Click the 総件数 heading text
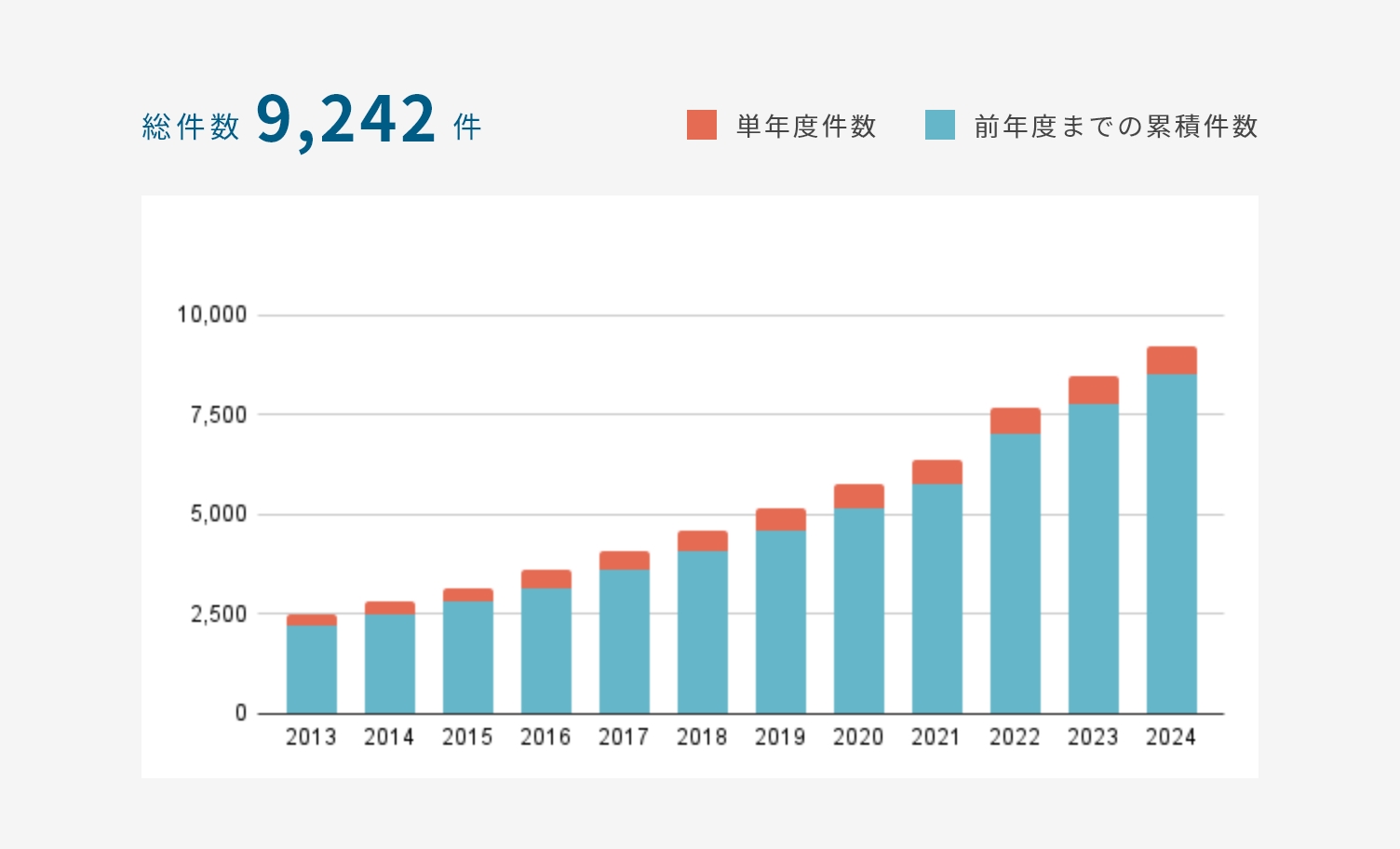Screen dimensions: 1400x849 tap(191, 127)
